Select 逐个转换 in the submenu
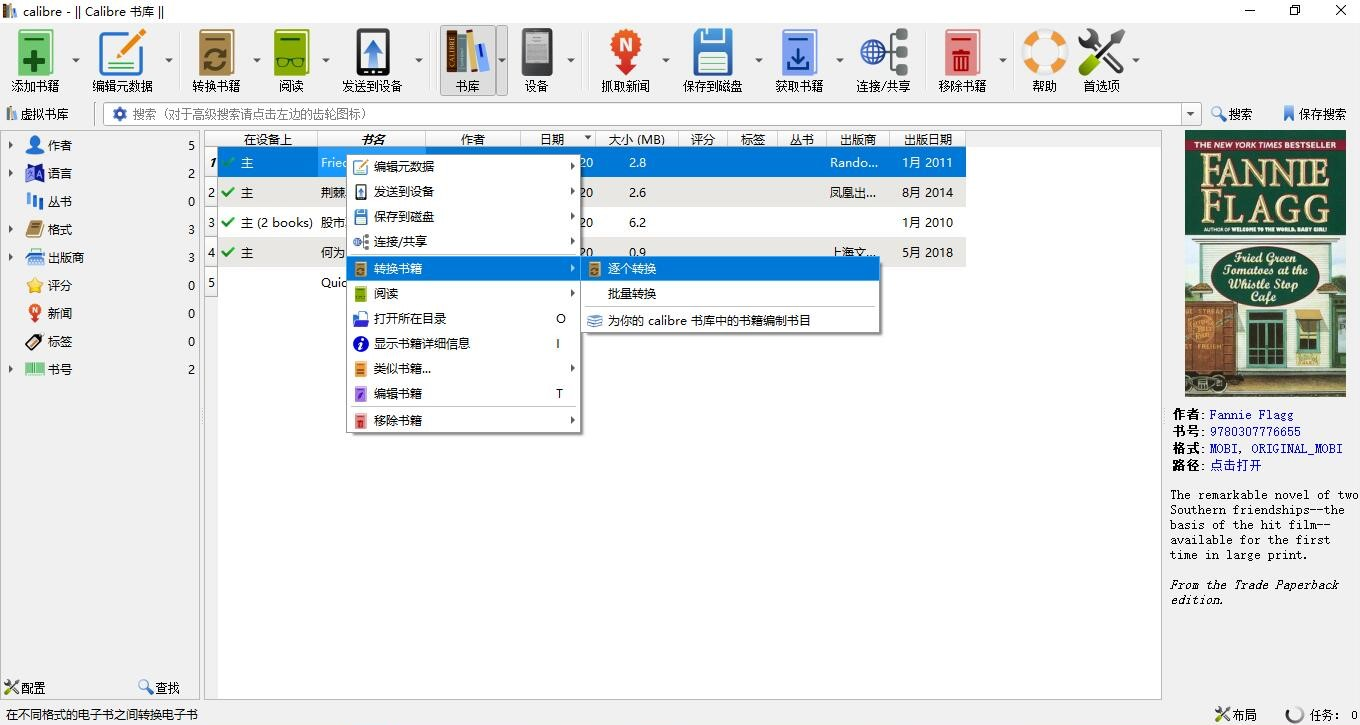The image size is (1360, 725). click(730, 268)
